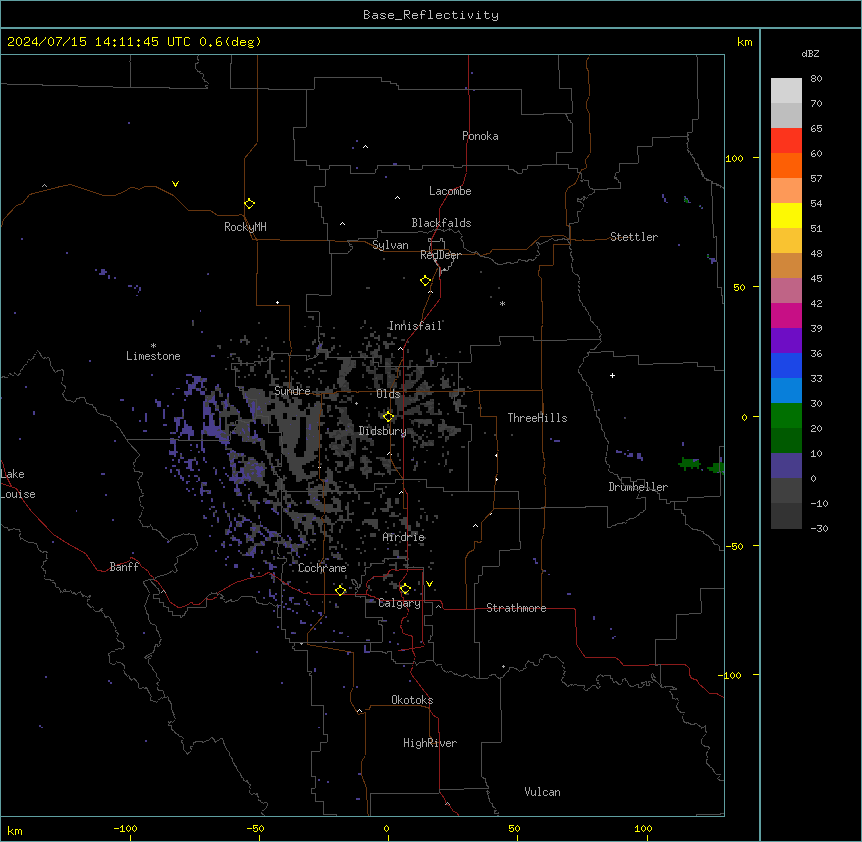Image resolution: width=862 pixels, height=842 pixels.
Task: Click the Blackfalds city label
Action: pyautogui.click(x=441, y=223)
